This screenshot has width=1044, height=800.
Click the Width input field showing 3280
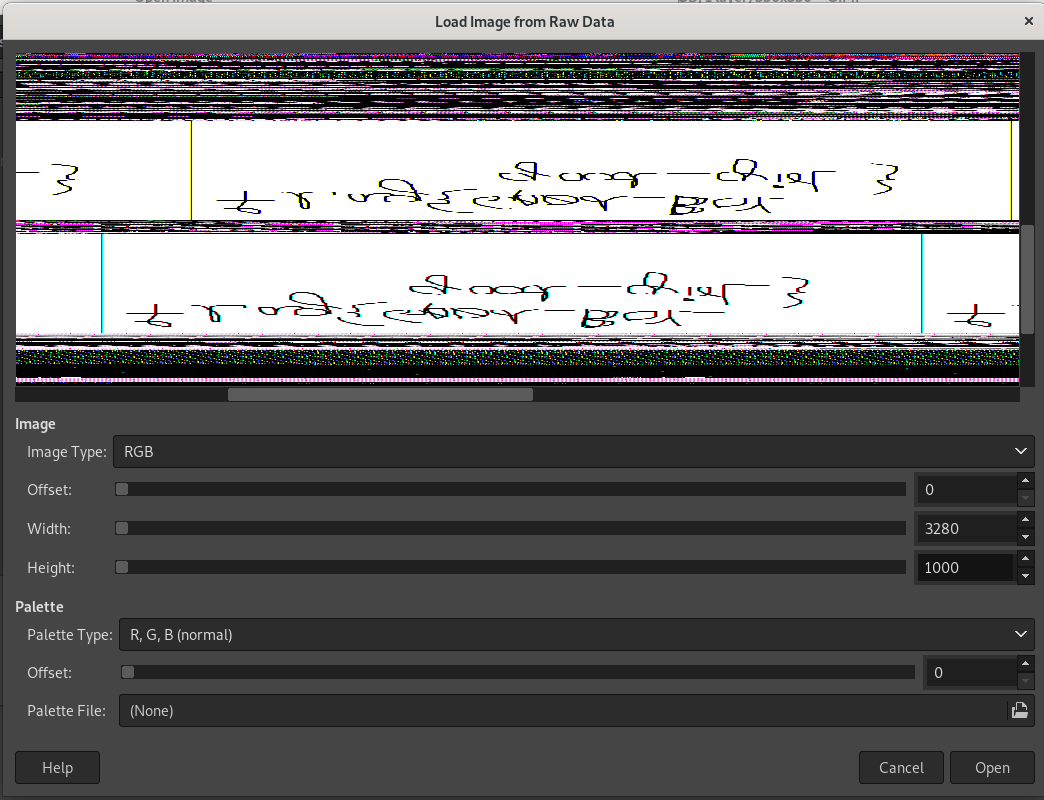(x=966, y=528)
